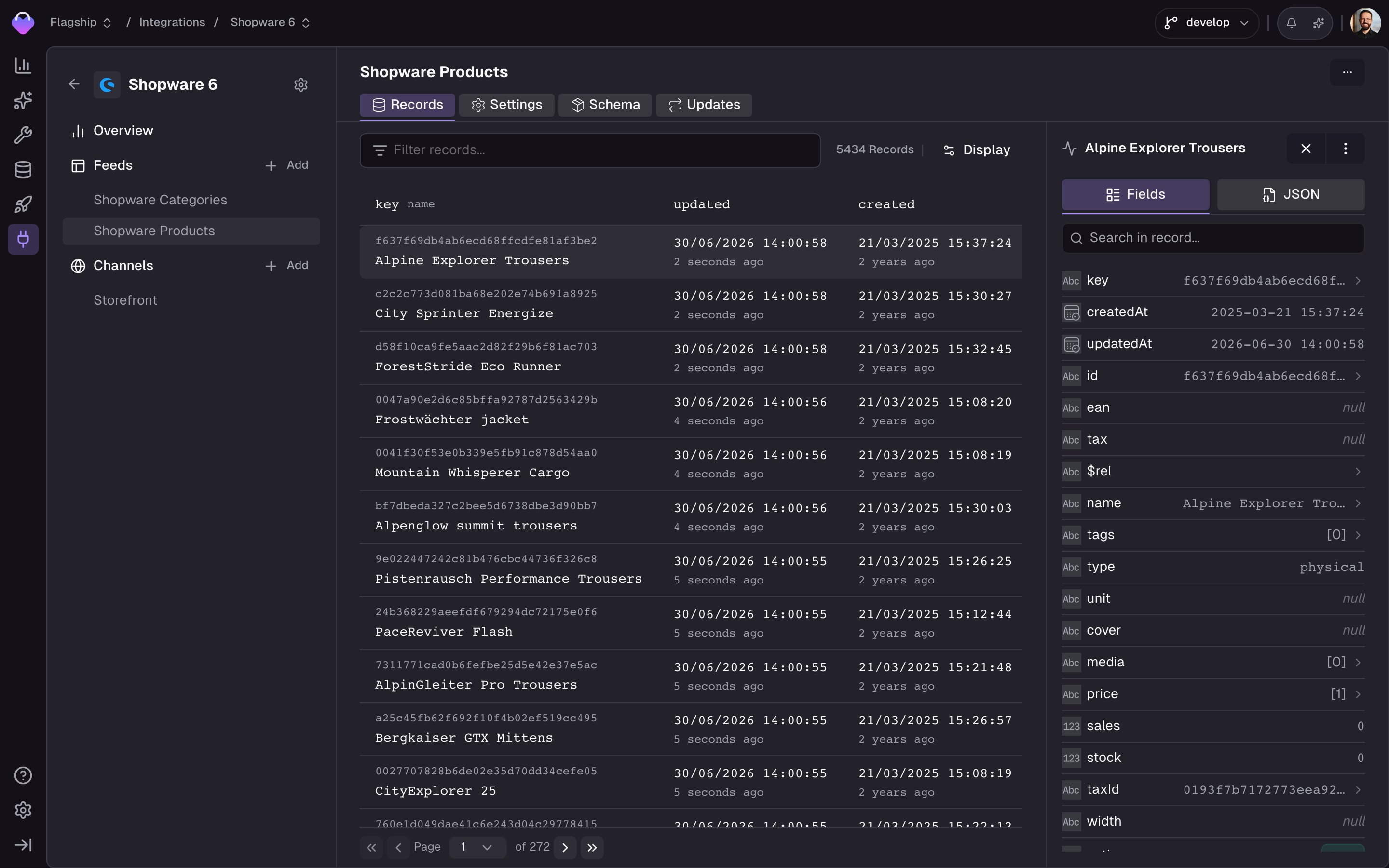The height and width of the screenshot is (868, 1389).
Task: Collapse the sidebar with the arrow icon
Action: click(x=23, y=844)
